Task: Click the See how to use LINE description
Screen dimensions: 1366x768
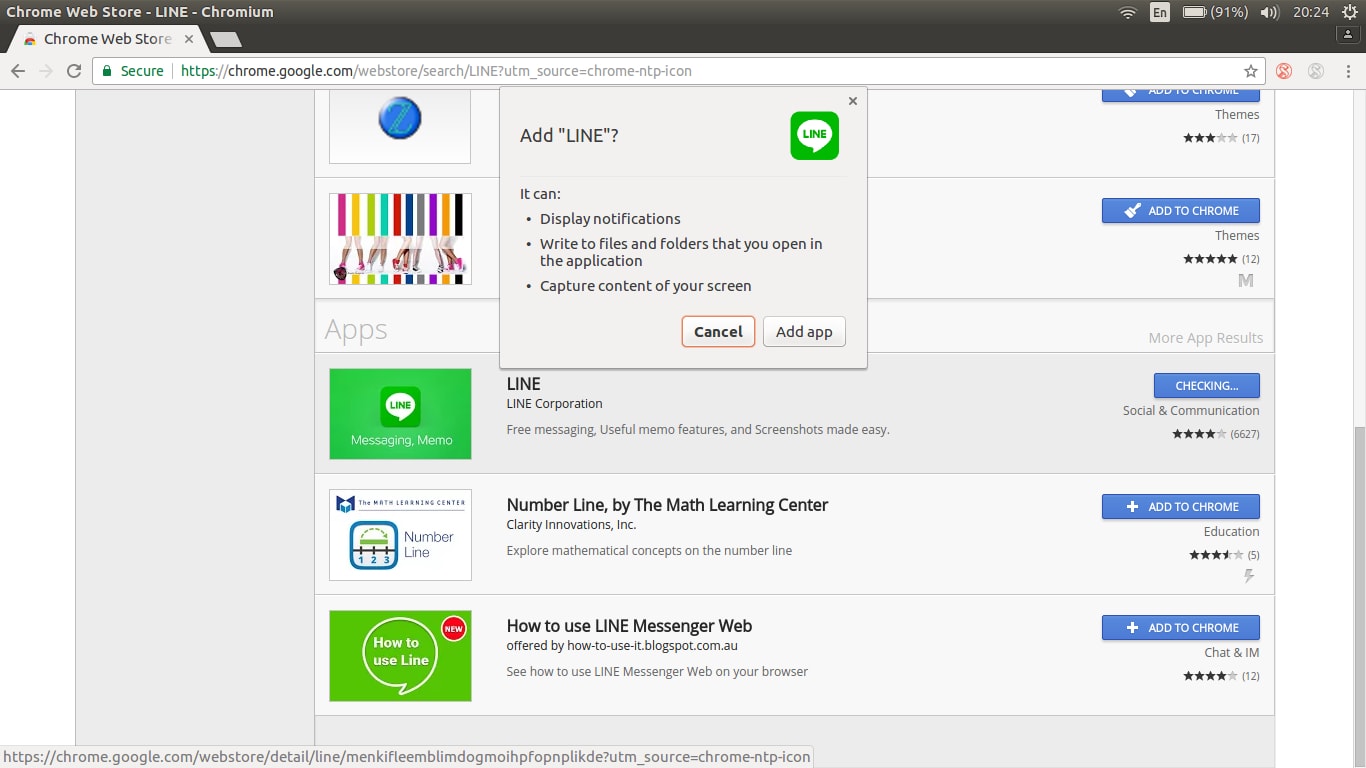Action: click(657, 672)
